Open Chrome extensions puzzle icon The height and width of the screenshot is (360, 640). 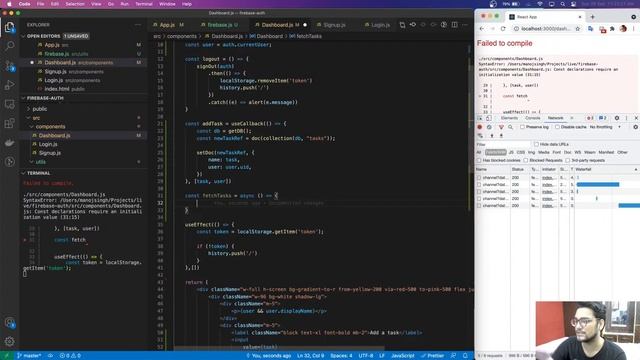coord(612,29)
